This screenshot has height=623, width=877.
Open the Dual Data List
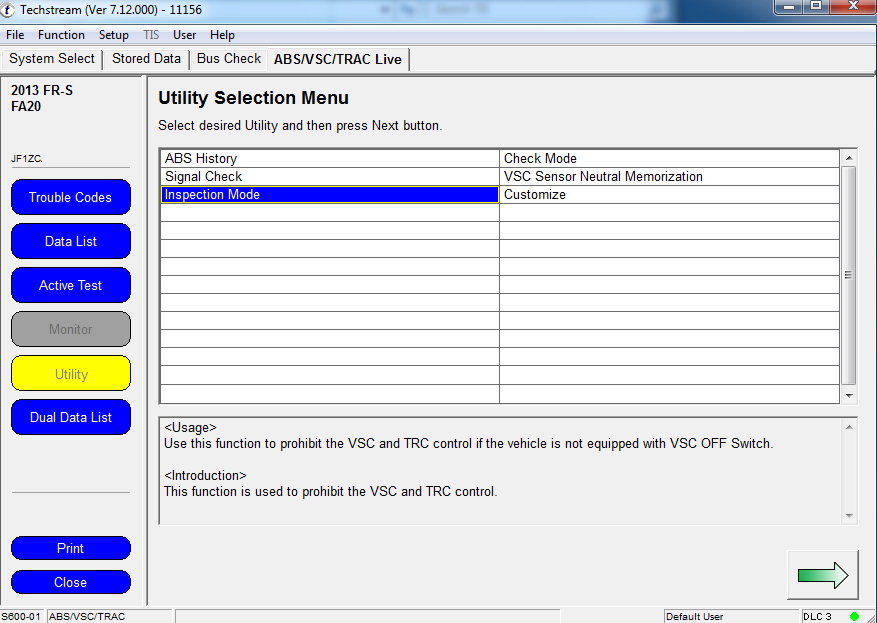71,417
